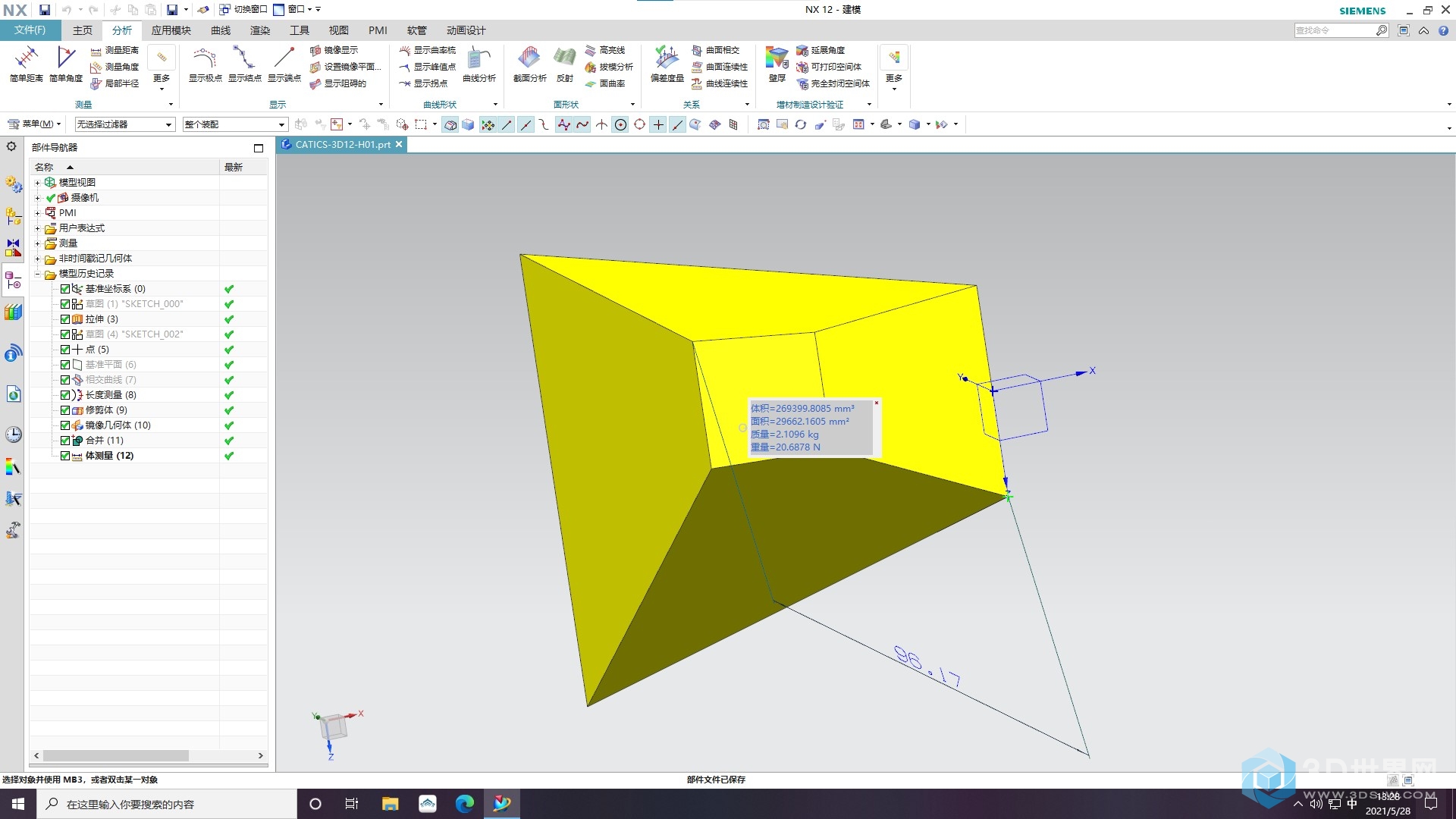Uncheck 镜像几何体 (10) feature checkbox
Image resolution: width=1456 pixels, height=819 pixels.
pyautogui.click(x=65, y=425)
